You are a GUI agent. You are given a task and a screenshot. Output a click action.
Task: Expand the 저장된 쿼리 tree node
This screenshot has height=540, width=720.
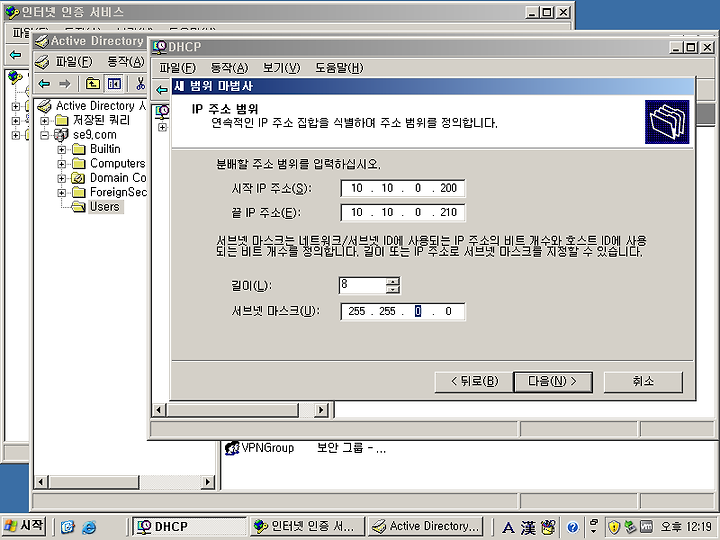pyautogui.click(x=44, y=121)
